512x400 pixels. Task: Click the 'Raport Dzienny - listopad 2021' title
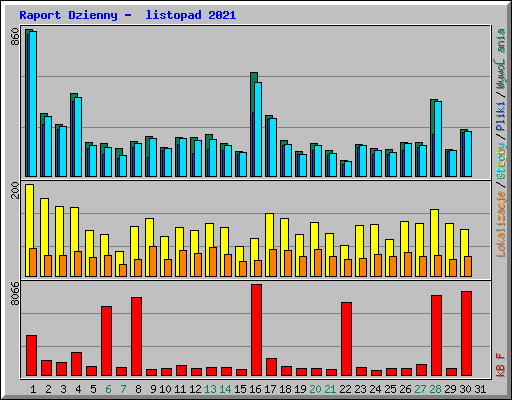coord(128,15)
